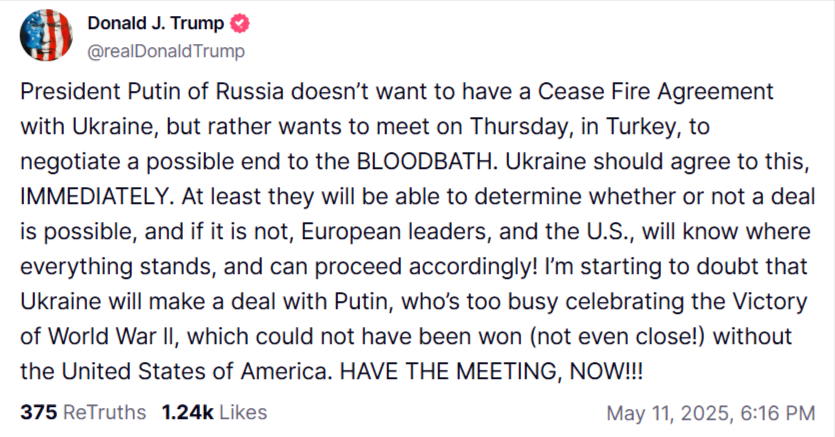Click the @realDonaldTrump handle
Screen dimensions: 835x437
pos(166,52)
